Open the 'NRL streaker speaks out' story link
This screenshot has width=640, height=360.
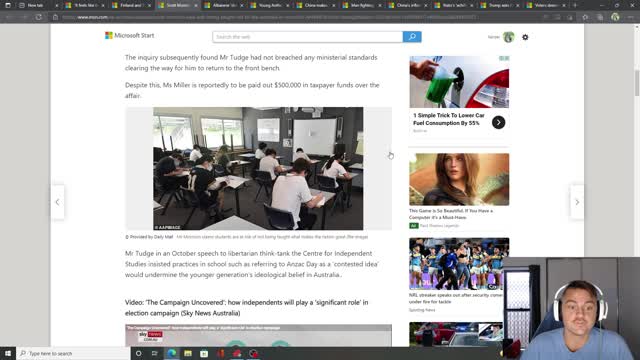click(456, 298)
